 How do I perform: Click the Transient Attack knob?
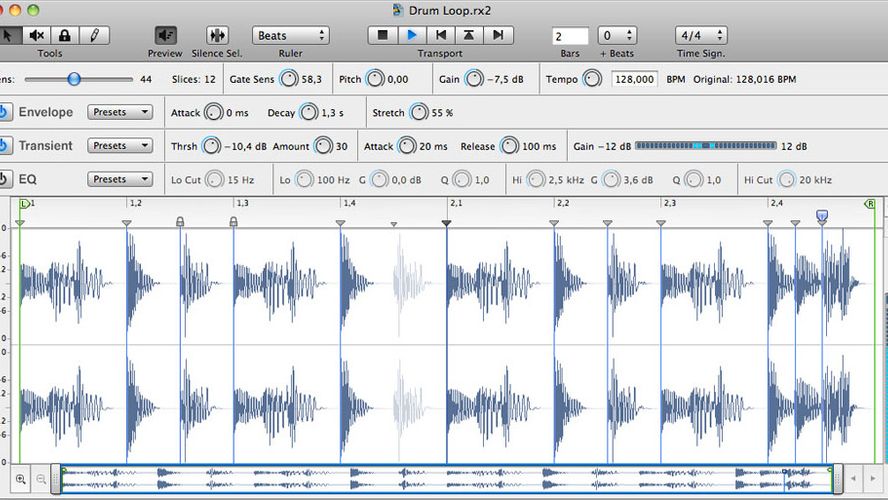(x=407, y=146)
